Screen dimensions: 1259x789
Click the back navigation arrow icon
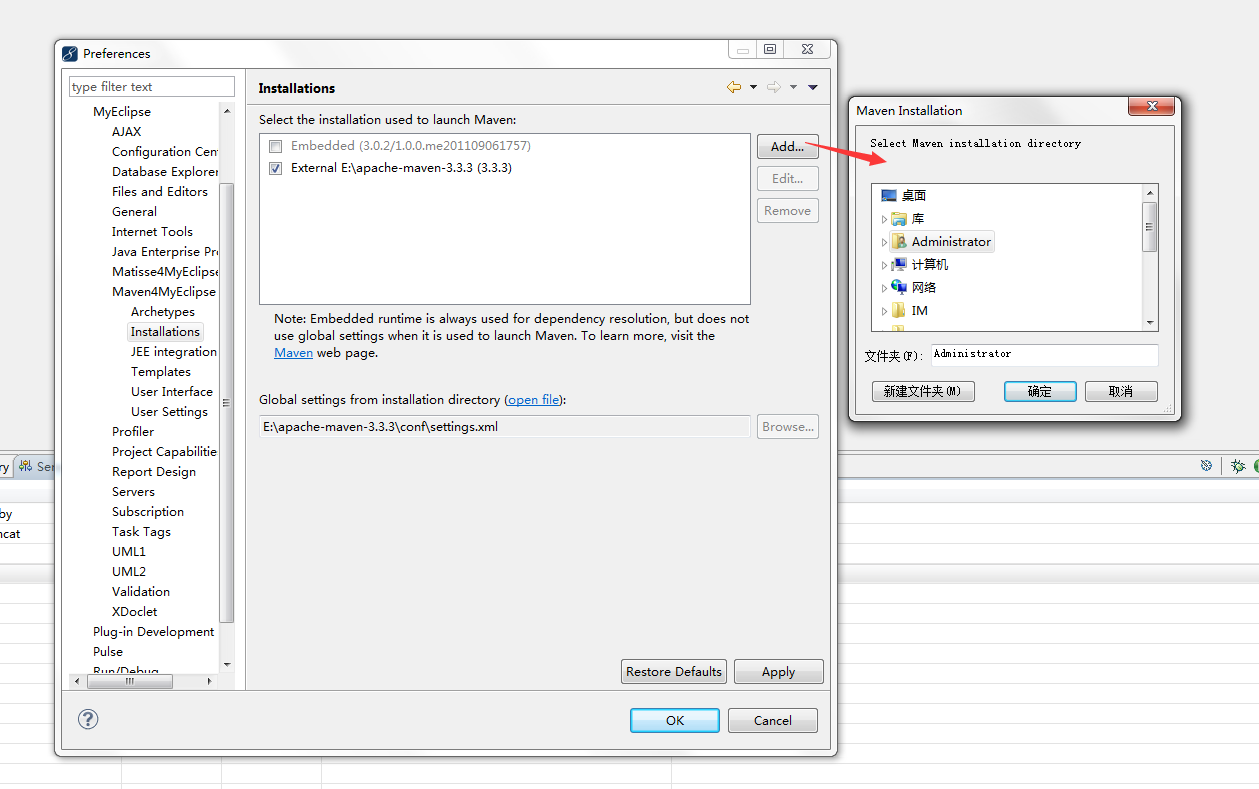(734, 88)
